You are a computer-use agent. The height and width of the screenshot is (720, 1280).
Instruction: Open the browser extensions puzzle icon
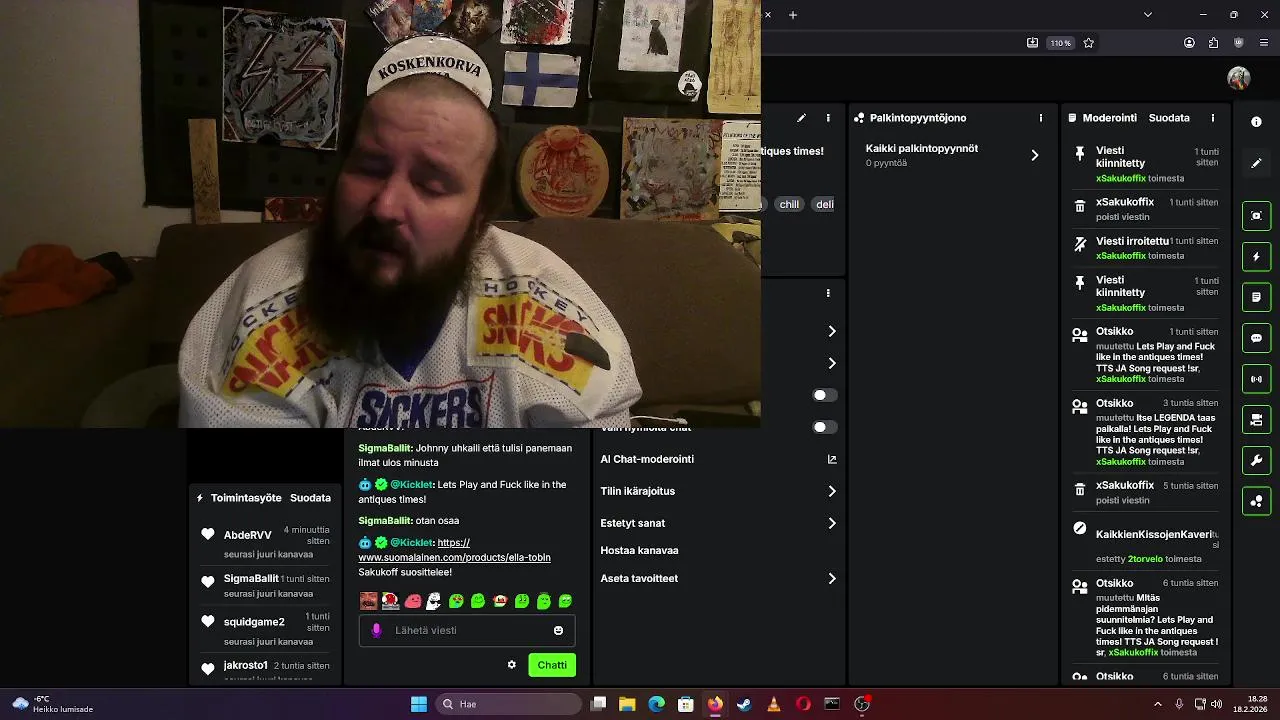tap(1213, 43)
